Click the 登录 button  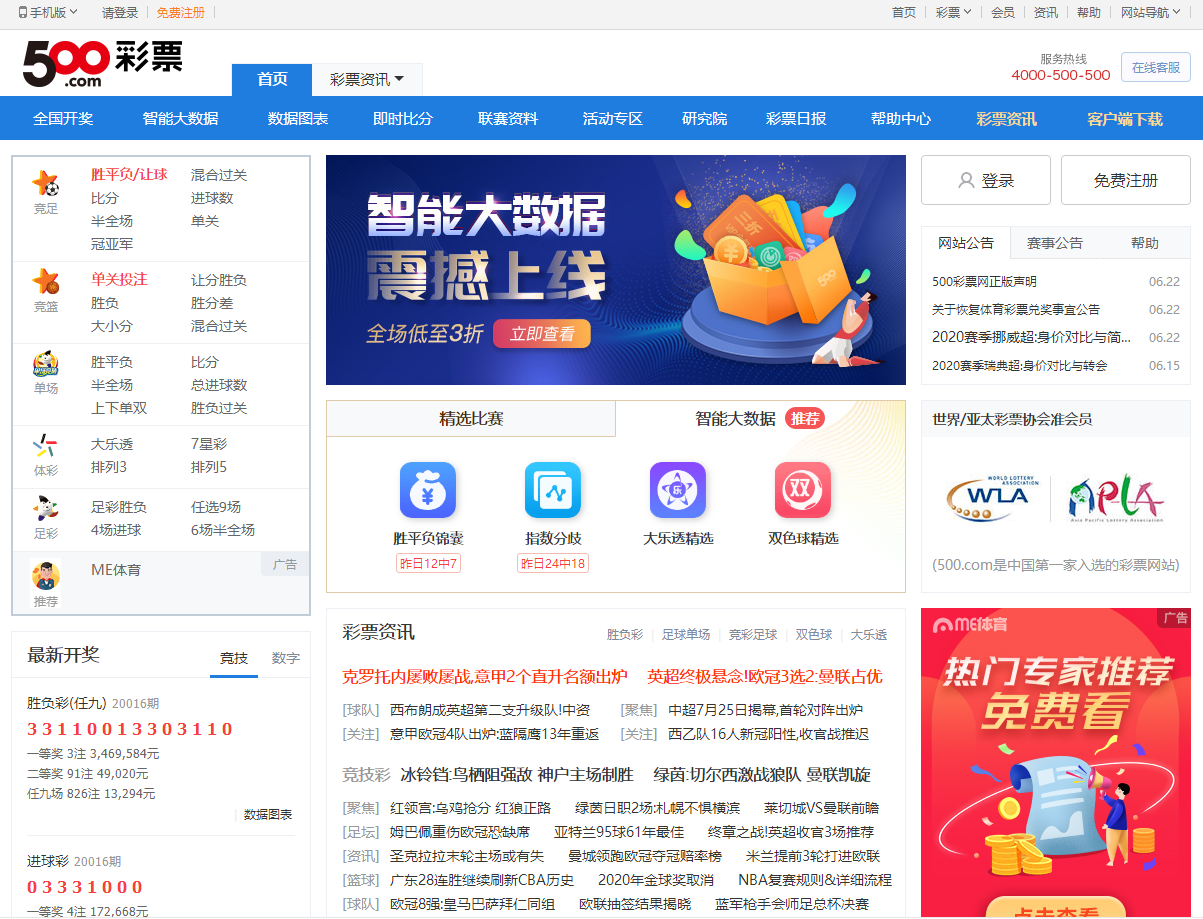tap(986, 180)
